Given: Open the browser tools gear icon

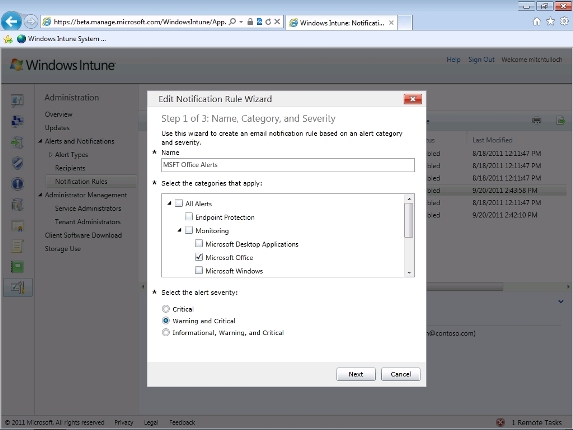Looking at the screenshot, I should pyautogui.click(x=564, y=22).
